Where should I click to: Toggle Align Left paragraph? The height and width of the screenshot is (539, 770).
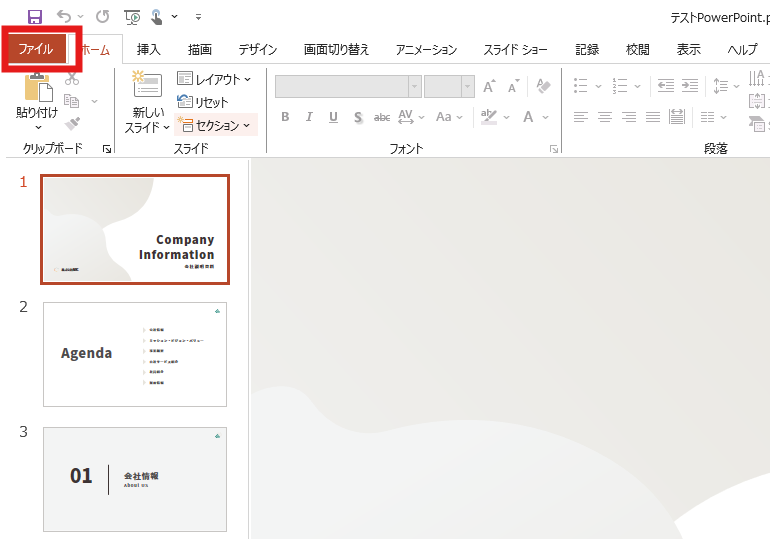580,117
